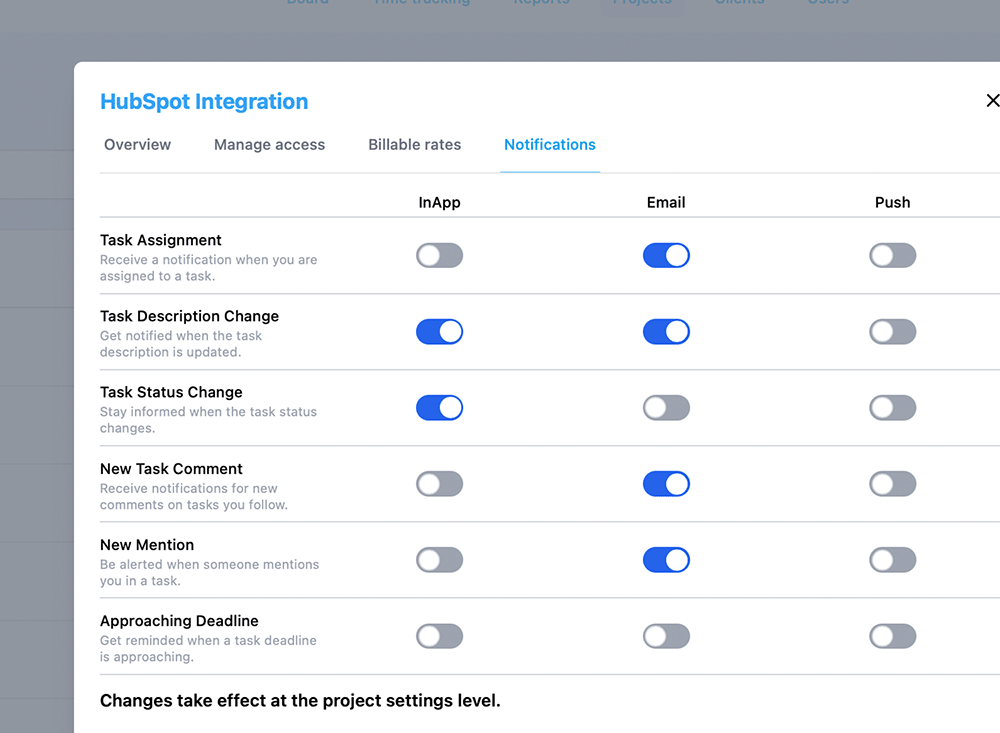
Task: Click the New Task Comment row title
Action: point(171,469)
